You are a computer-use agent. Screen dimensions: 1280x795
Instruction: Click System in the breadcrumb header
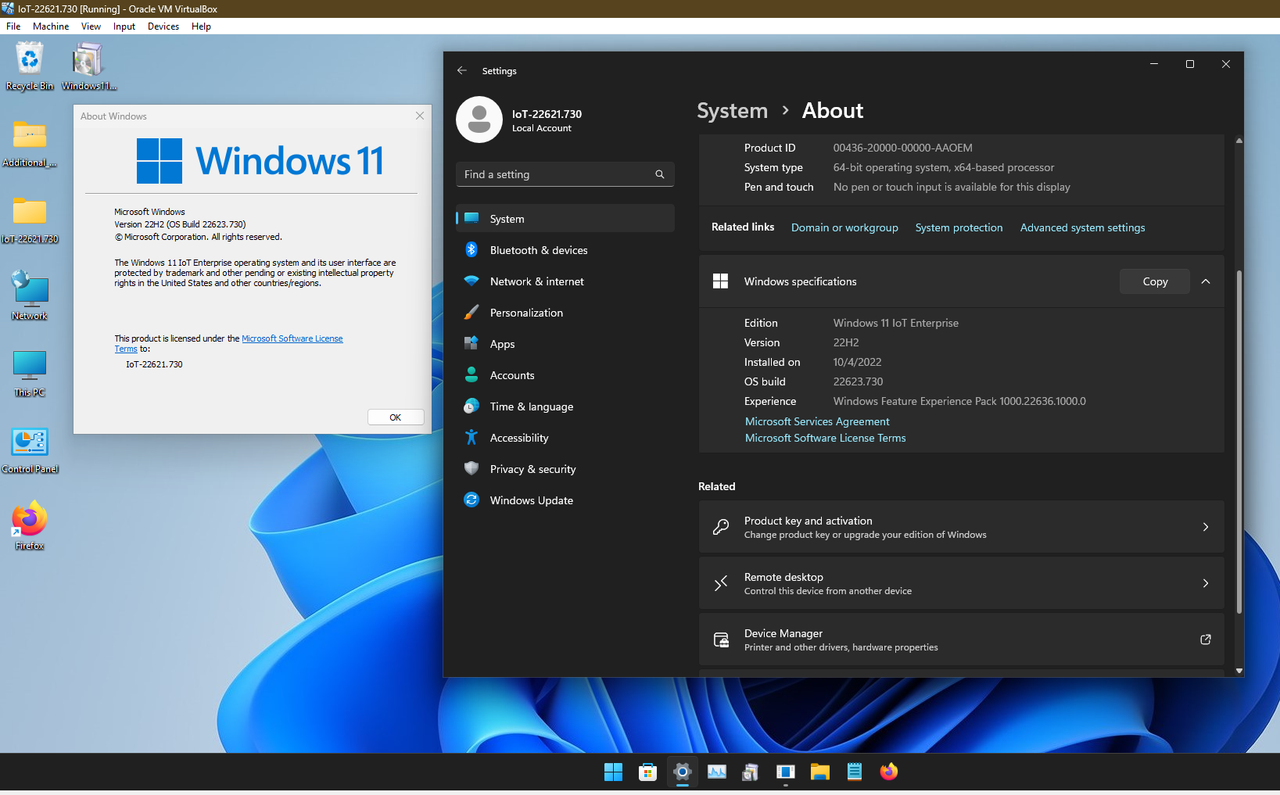coord(732,111)
